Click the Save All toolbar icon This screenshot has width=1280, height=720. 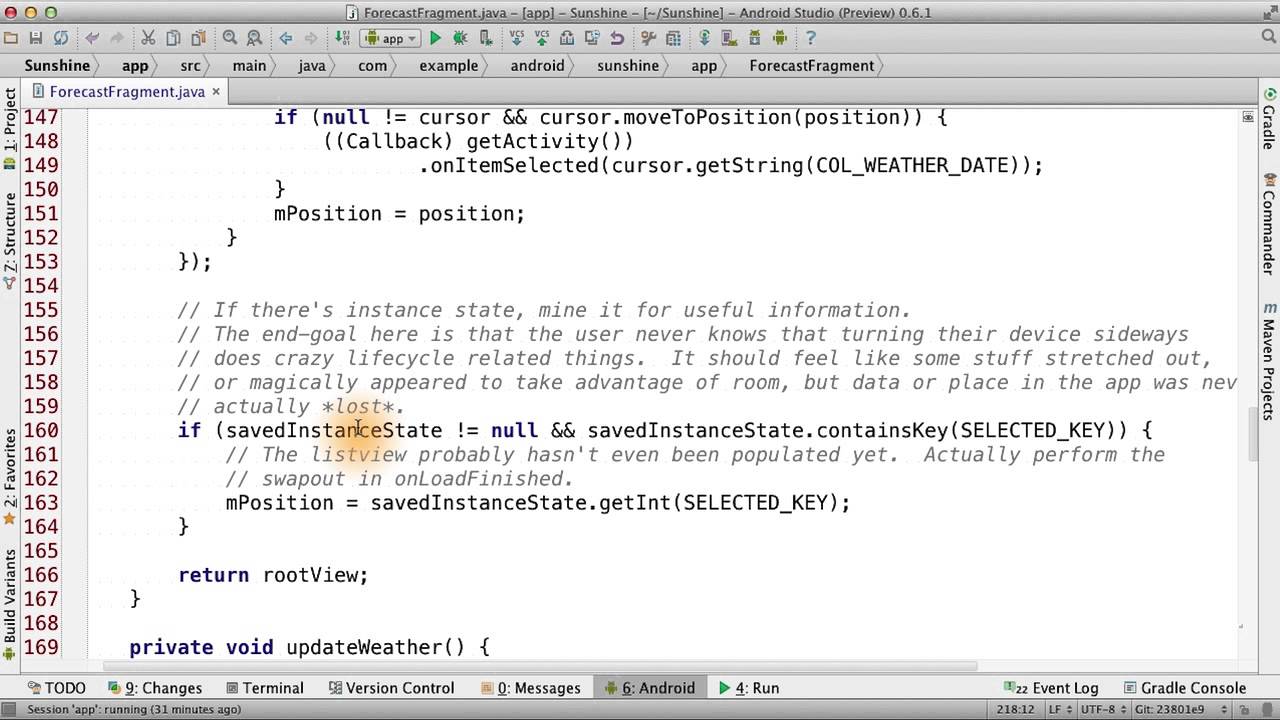click(x=36, y=38)
